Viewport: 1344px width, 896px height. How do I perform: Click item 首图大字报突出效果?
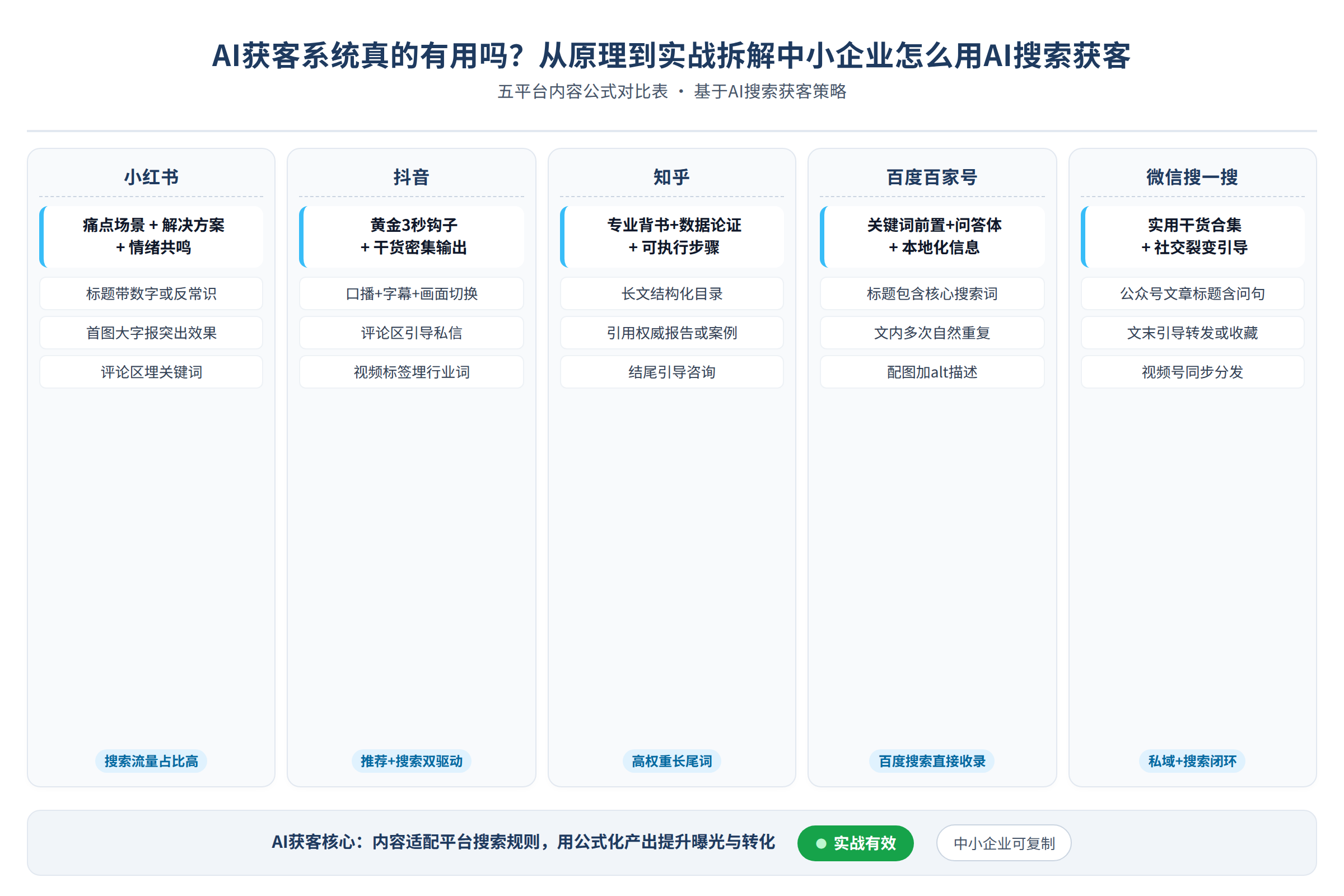coord(151,333)
